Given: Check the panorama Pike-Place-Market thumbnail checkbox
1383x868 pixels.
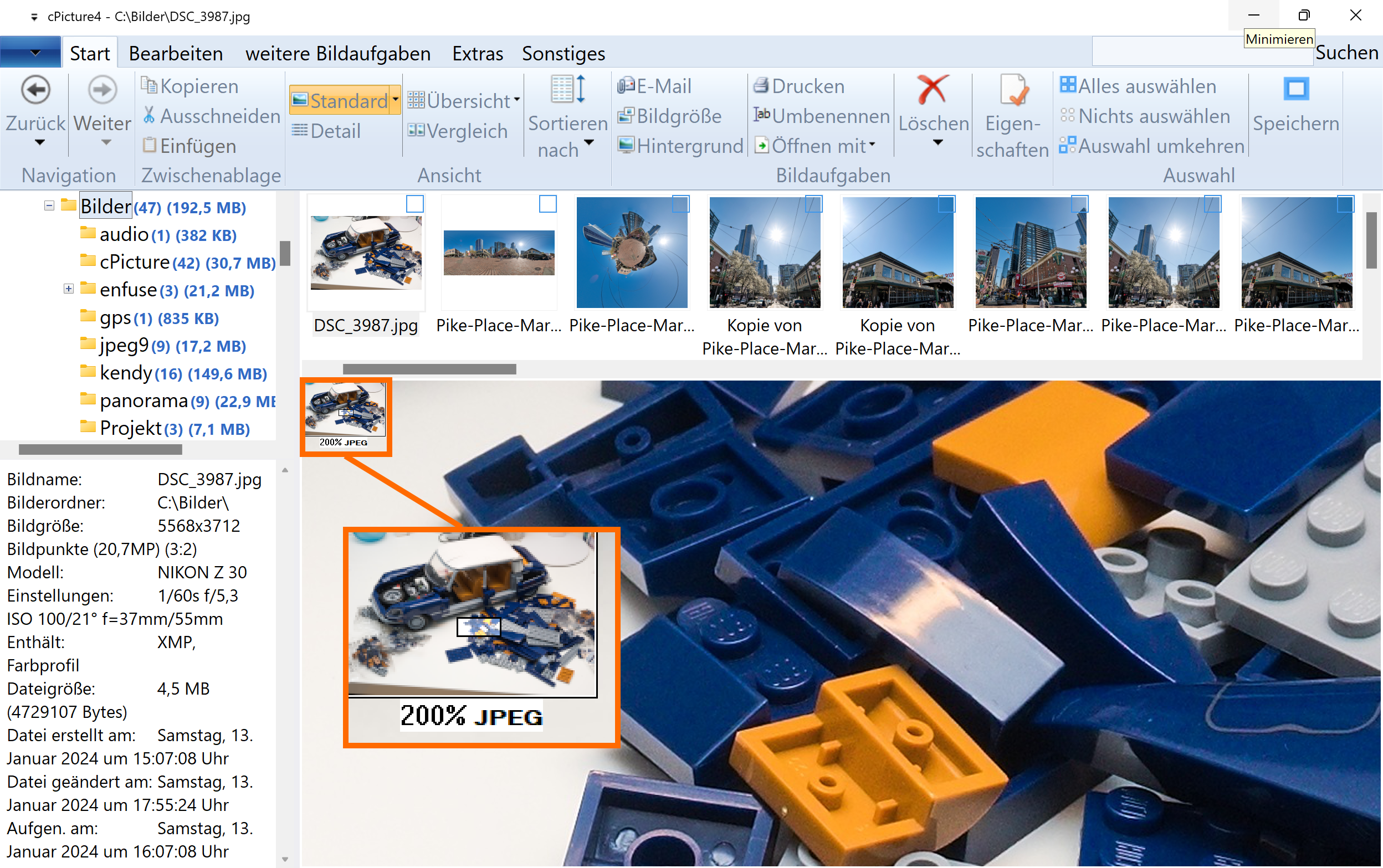Looking at the screenshot, I should 547,204.
